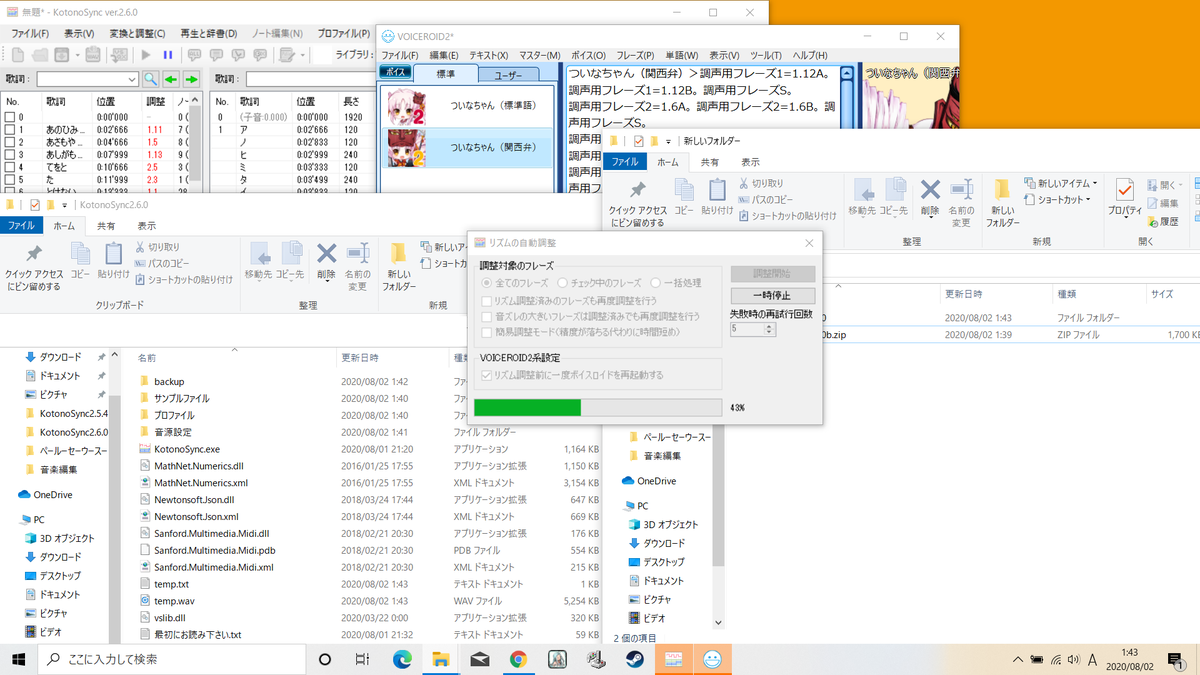Open Steam from the taskbar

[x=634, y=659]
